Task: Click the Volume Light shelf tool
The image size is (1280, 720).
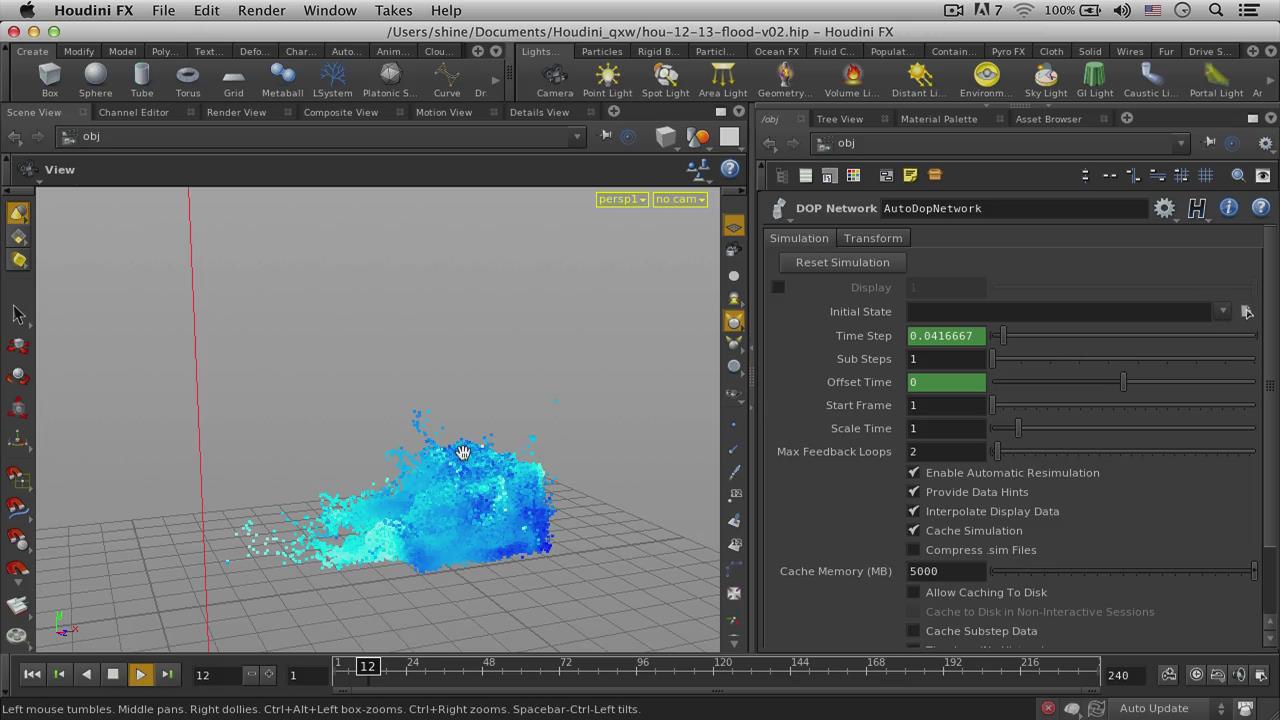Action: pos(851,79)
